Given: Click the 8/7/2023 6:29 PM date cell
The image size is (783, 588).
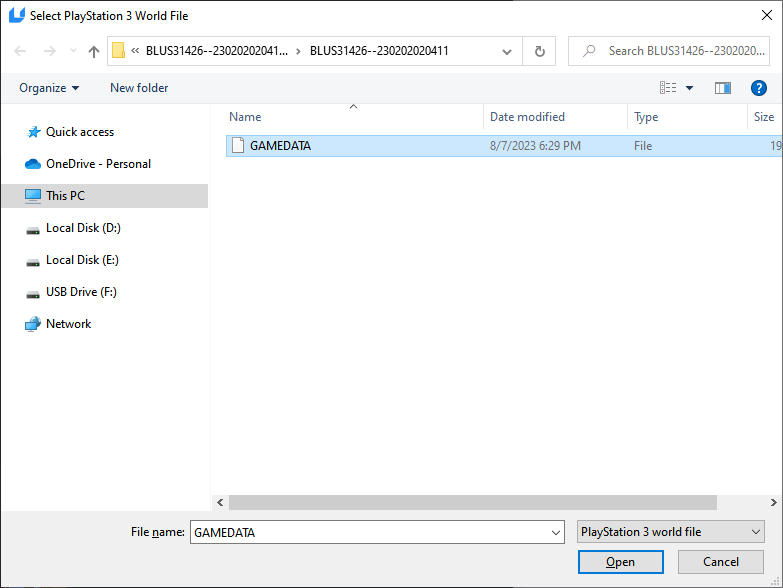Looking at the screenshot, I should [535, 146].
